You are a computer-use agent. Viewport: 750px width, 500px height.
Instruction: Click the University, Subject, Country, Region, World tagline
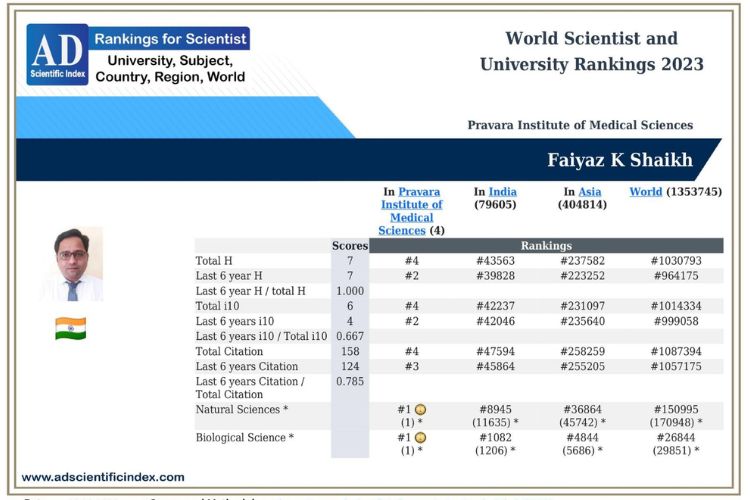click(170, 68)
